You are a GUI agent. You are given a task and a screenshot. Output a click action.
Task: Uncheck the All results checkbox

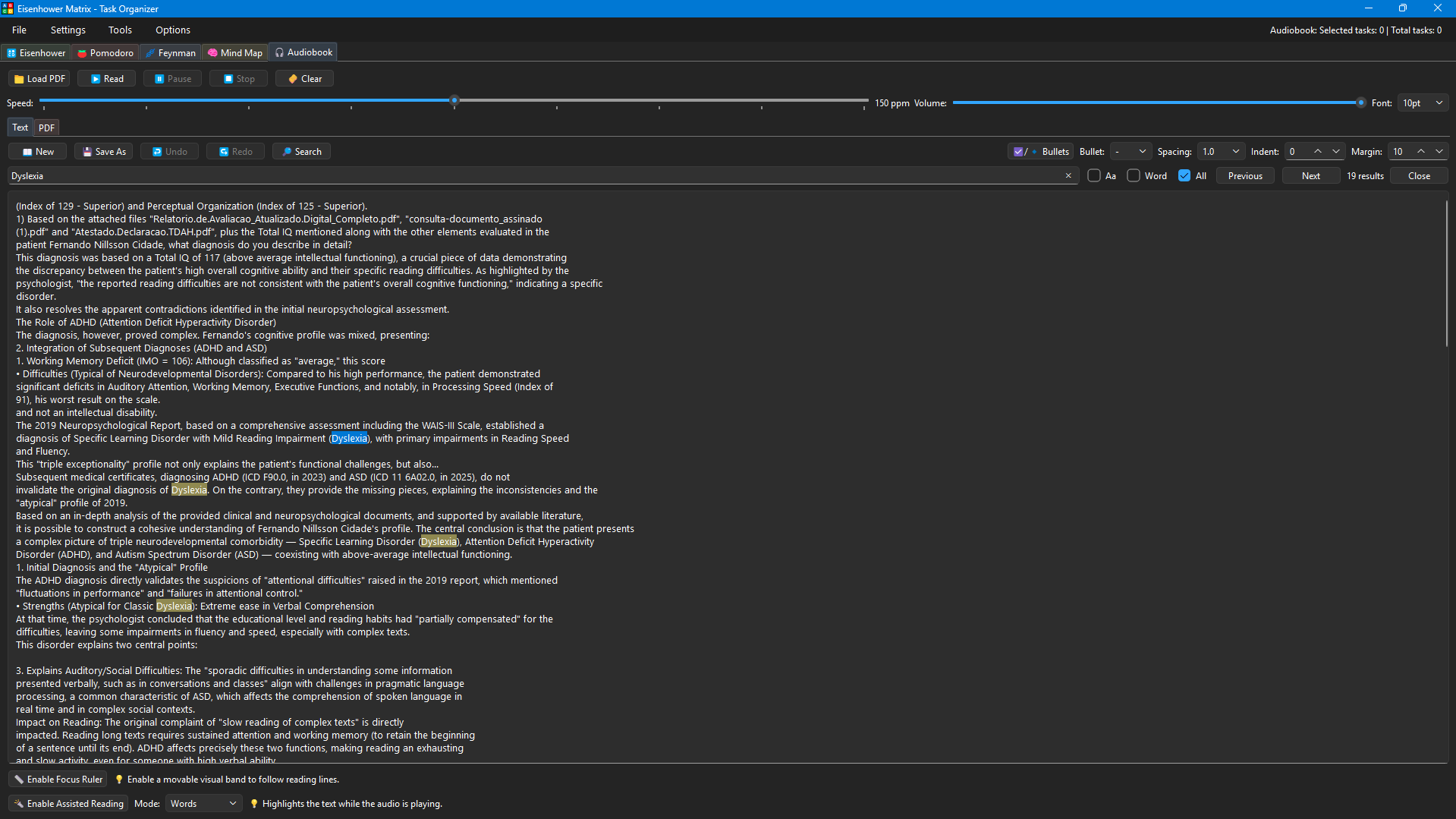point(1184,176)
